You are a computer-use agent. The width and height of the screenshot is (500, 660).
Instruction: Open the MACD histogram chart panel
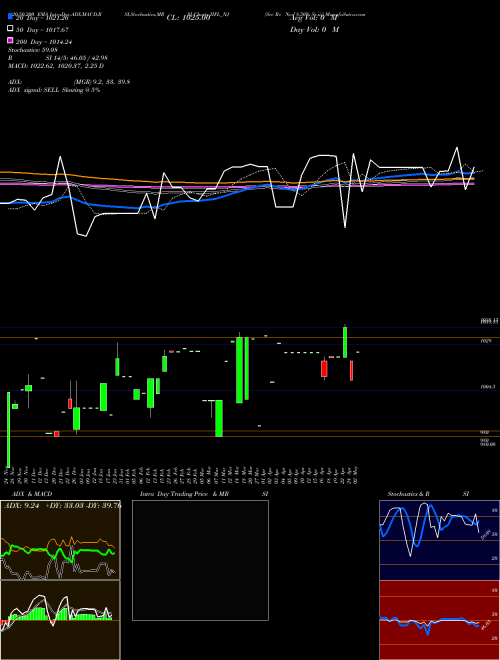pos(60,620)
